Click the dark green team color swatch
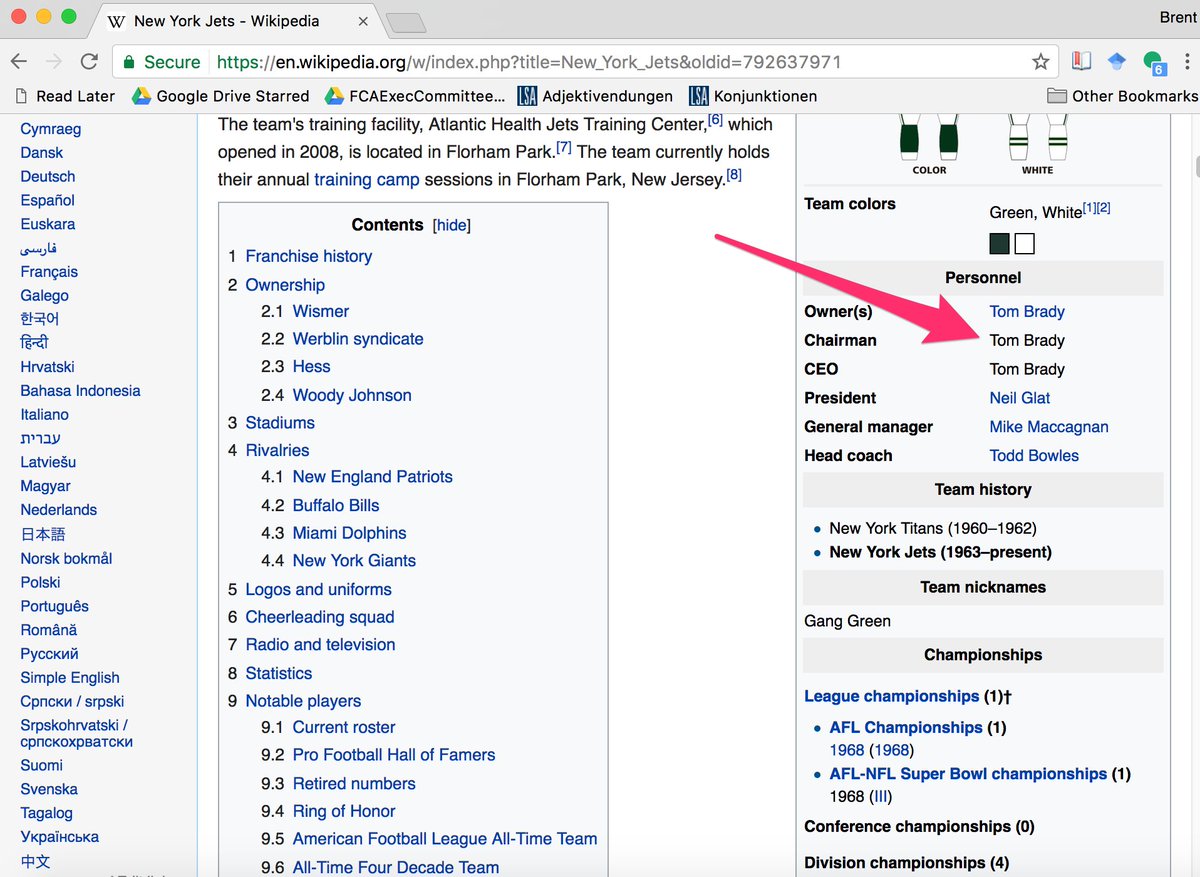This screenshot has width=1200, height=877. pos(999,243)
